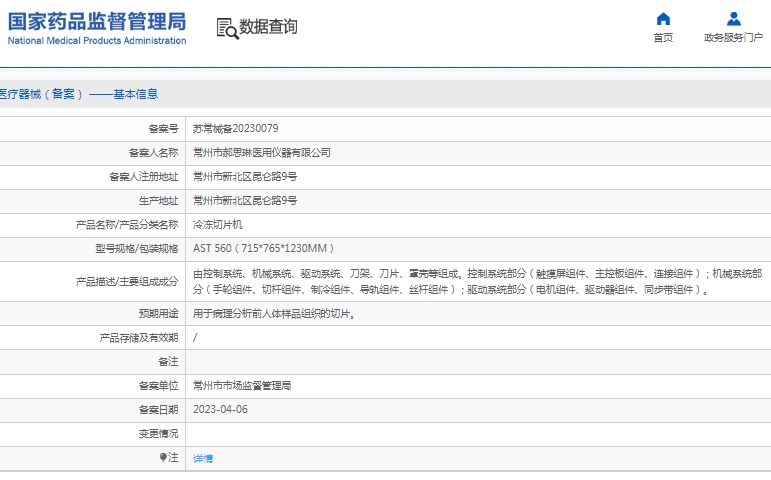The height and width of the screenshot is (480, 771).
Task: Click the 政务服务门户 label
Action: tap(734, 38)
